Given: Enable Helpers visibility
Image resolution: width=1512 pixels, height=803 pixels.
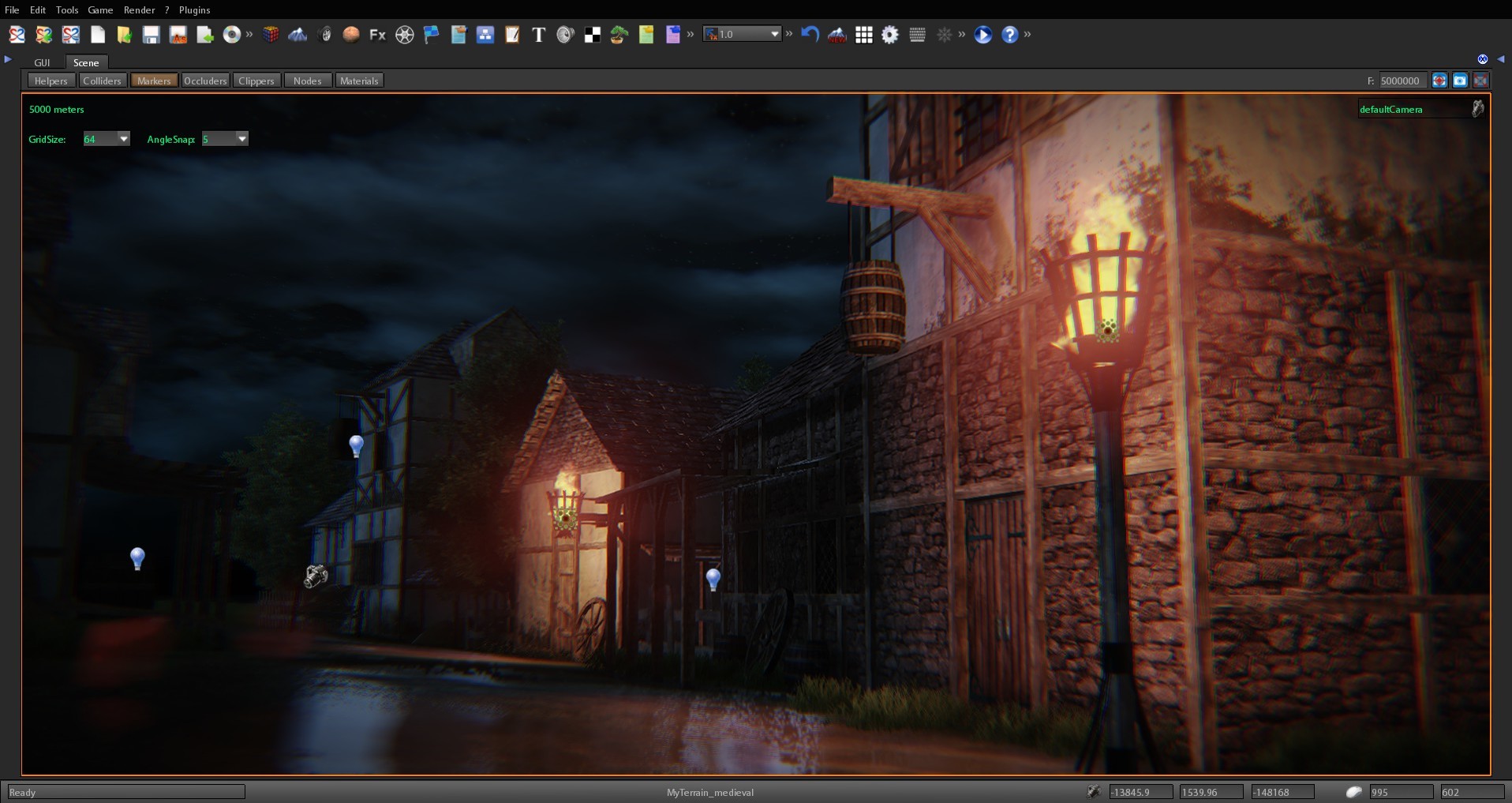Looking at the screenshot, I should (51, 80).
